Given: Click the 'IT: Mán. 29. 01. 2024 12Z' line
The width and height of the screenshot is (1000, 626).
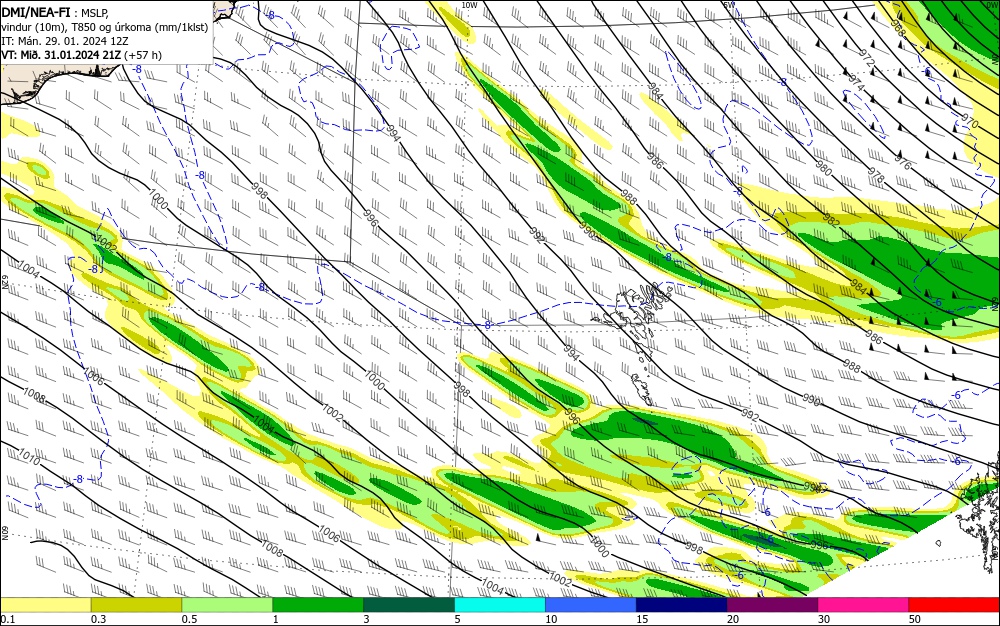Looking at the screenshot, I should (x=65, y=41).
